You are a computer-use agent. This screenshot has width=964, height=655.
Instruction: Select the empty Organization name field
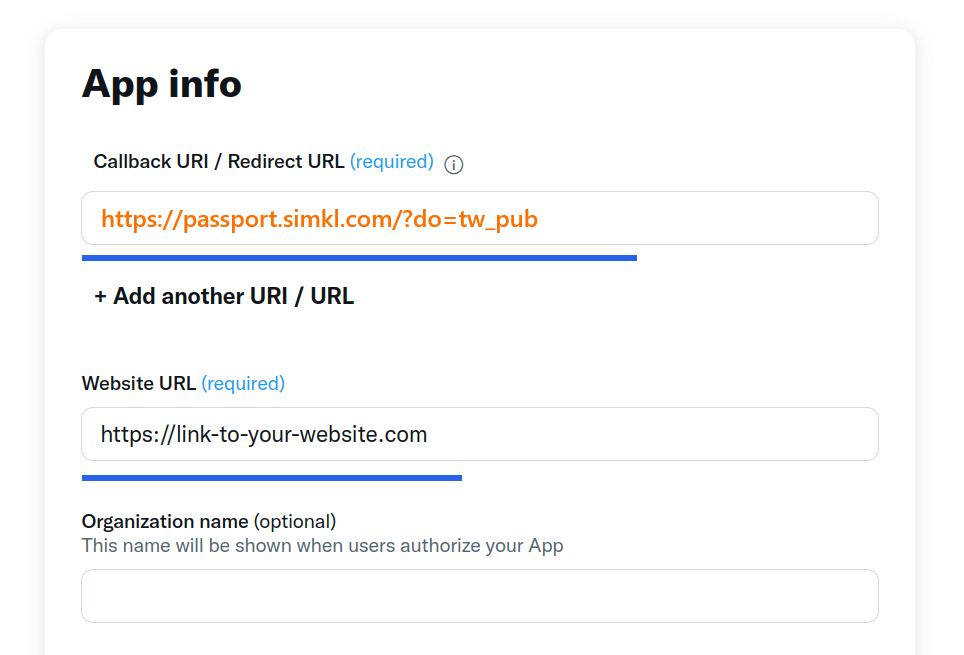coord(480,596)
